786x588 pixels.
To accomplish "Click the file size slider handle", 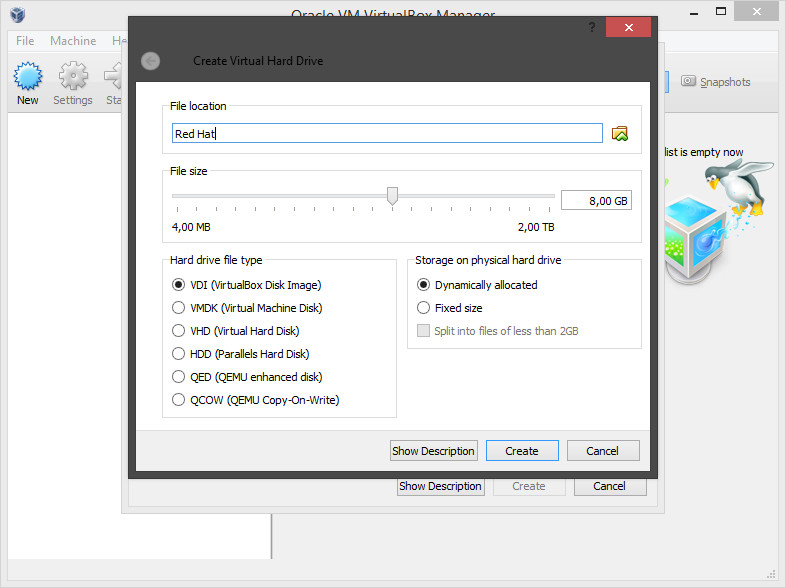I will 392,196.
